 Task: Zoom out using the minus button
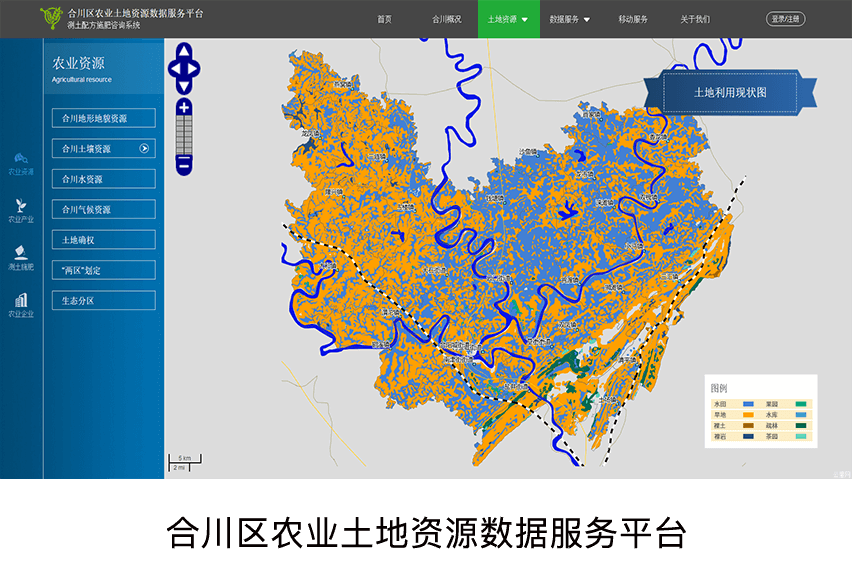pyautogui.click(x=184, y=162)
